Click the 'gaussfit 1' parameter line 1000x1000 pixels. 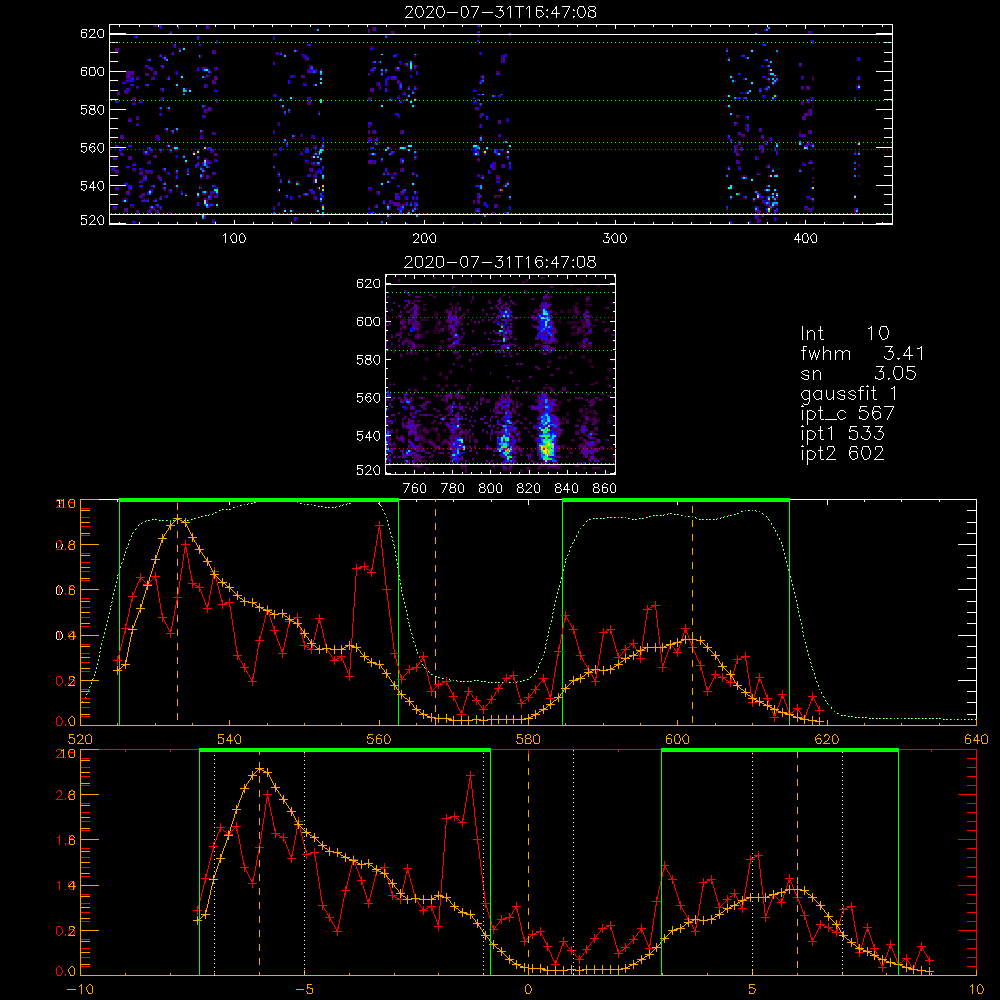pyautogui.click(x=849, y=393)
